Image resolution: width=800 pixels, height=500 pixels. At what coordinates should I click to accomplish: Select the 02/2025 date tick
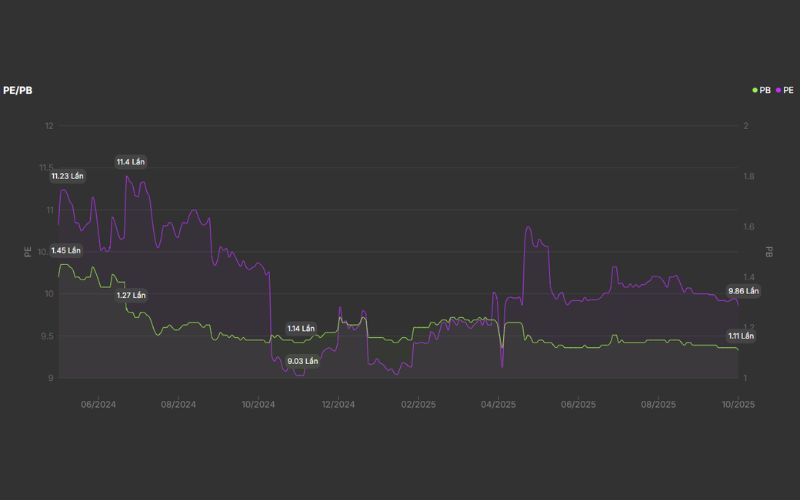(x=418, y=405)
